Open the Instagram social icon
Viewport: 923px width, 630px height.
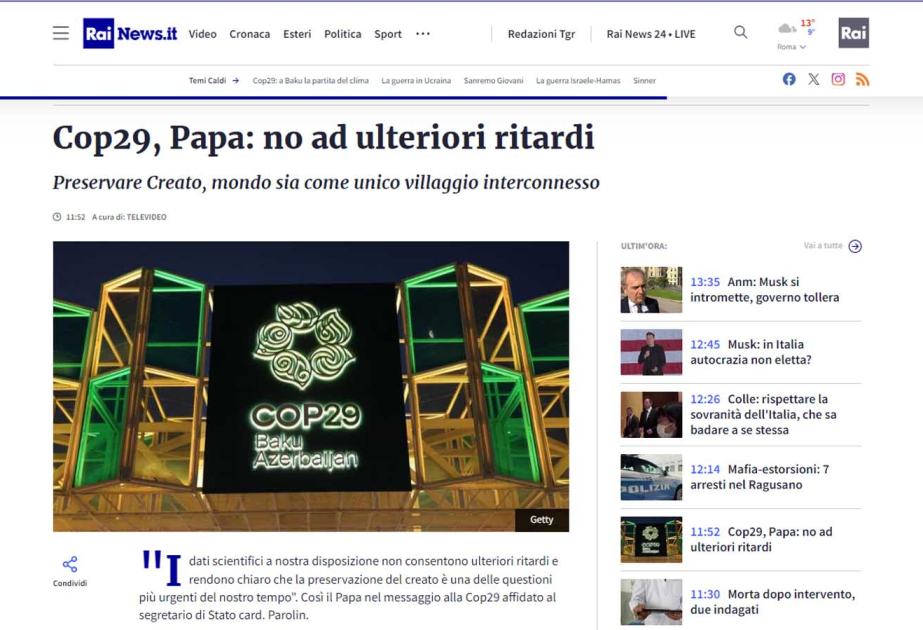pos(838,79)
